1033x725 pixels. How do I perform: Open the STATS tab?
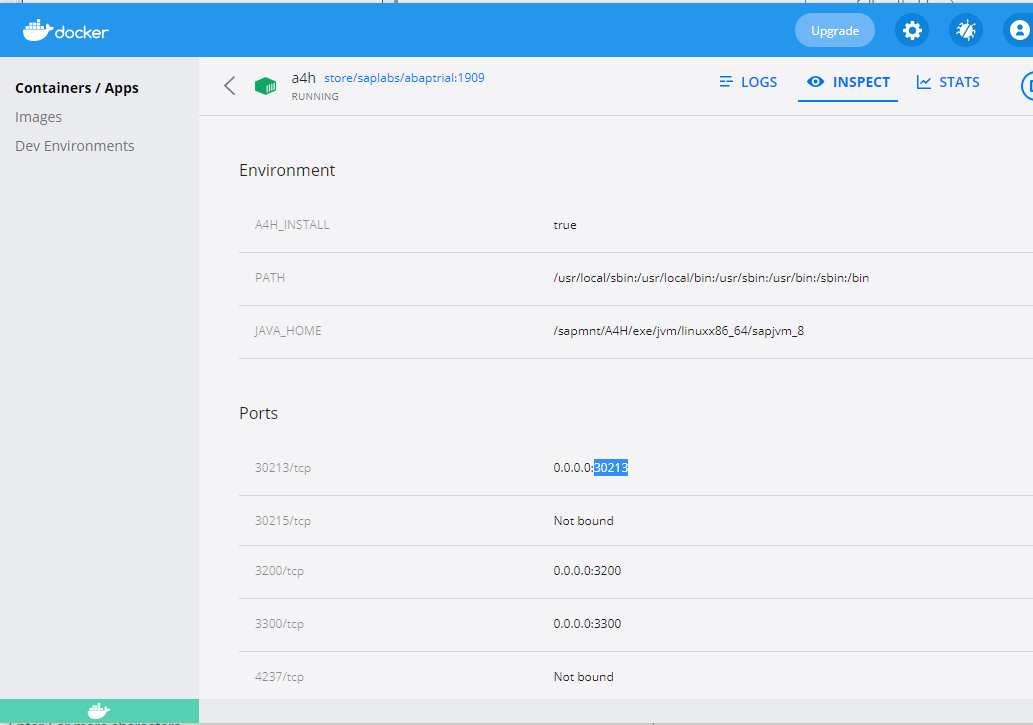coord(948,82)
